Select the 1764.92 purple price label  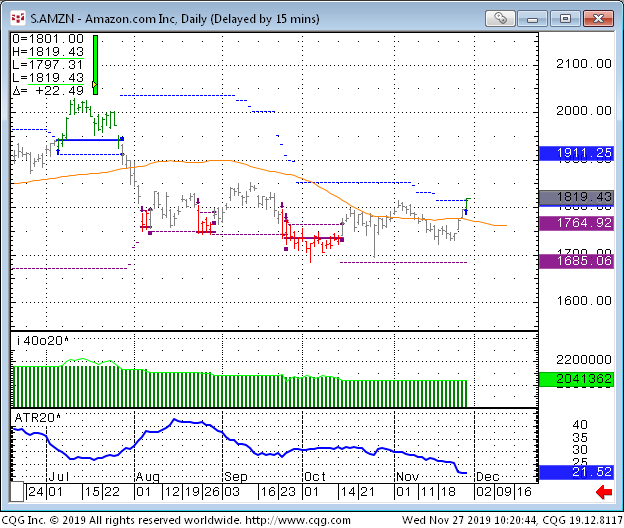click(x=576, y=223)
